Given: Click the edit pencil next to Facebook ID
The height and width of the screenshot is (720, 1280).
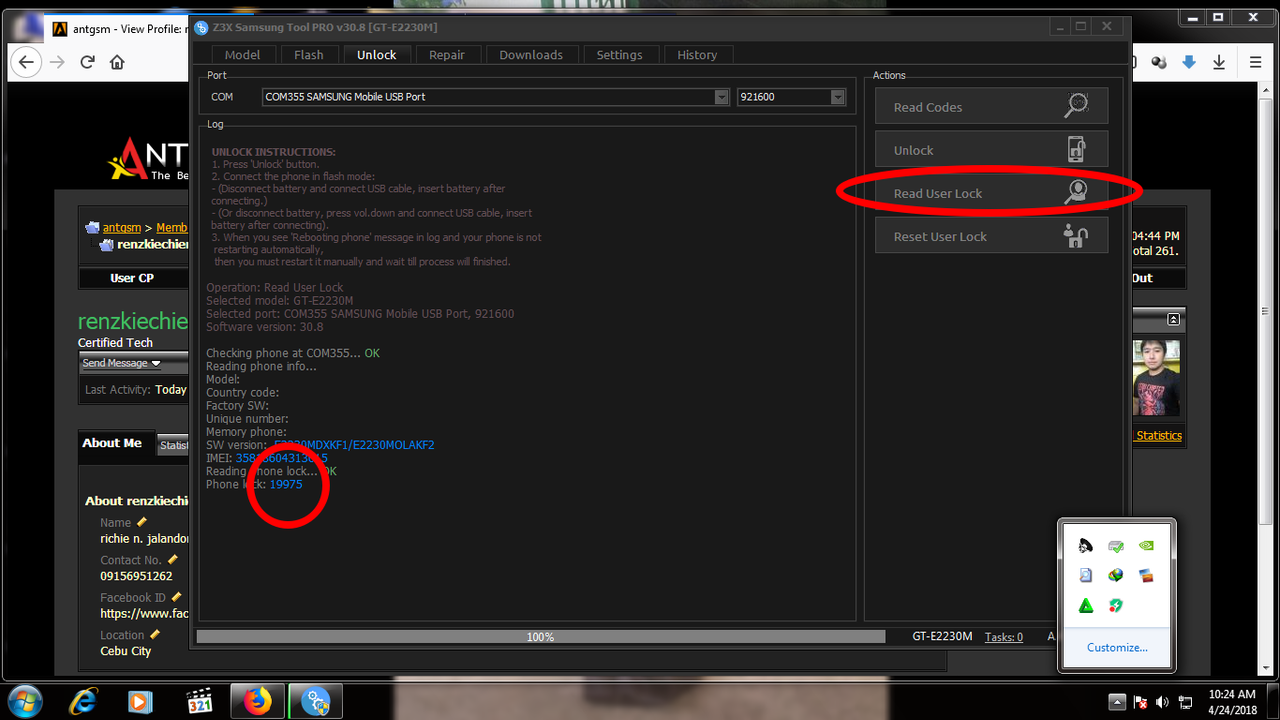Looking at the screenshot, I should pyautogui.click(x=177, y=597).
